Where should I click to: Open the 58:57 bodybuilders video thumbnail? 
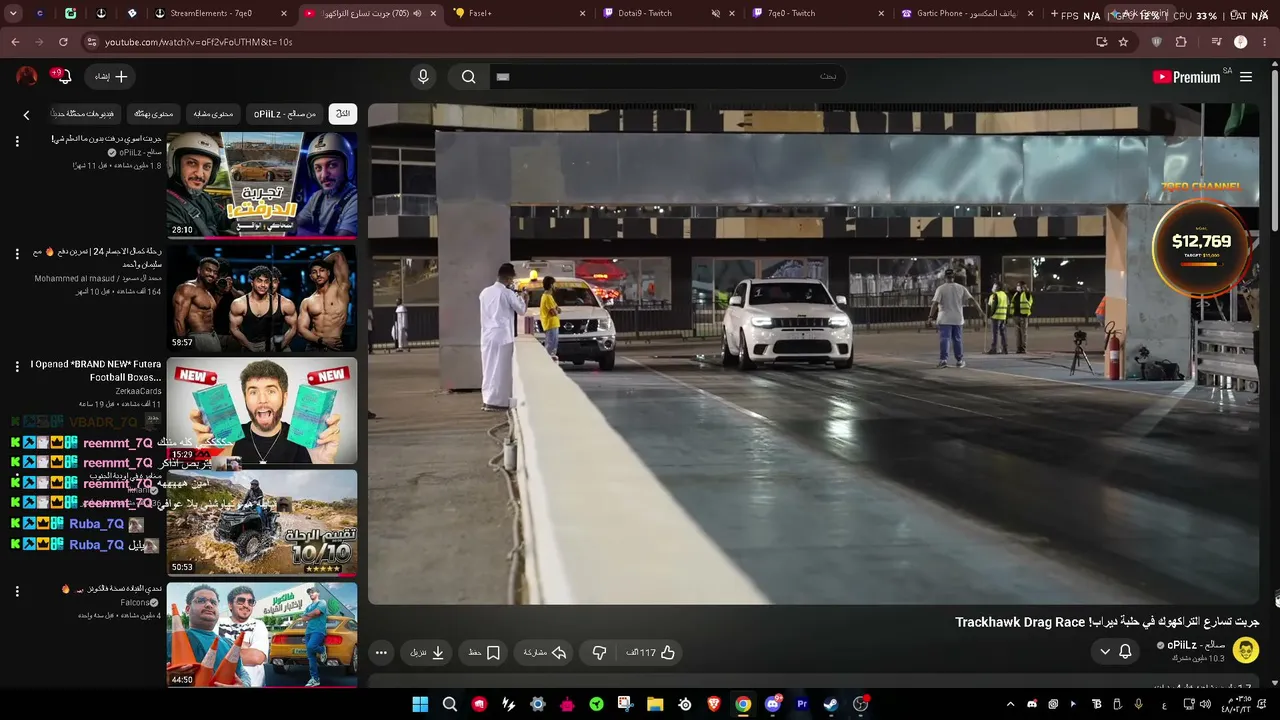point(262,298)
